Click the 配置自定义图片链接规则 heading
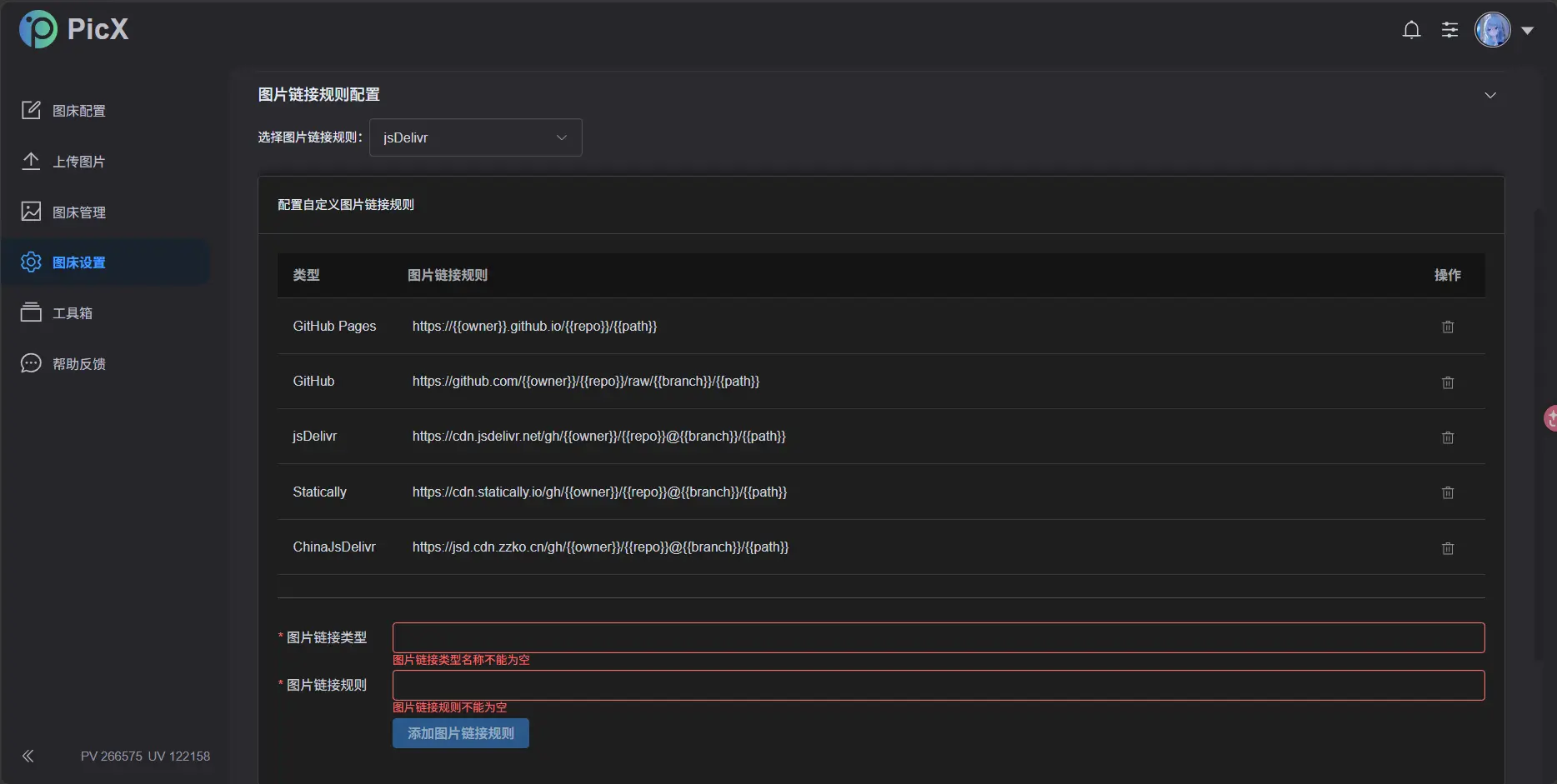The width and height of the screenshot is (1557, 784). [346, 204]
